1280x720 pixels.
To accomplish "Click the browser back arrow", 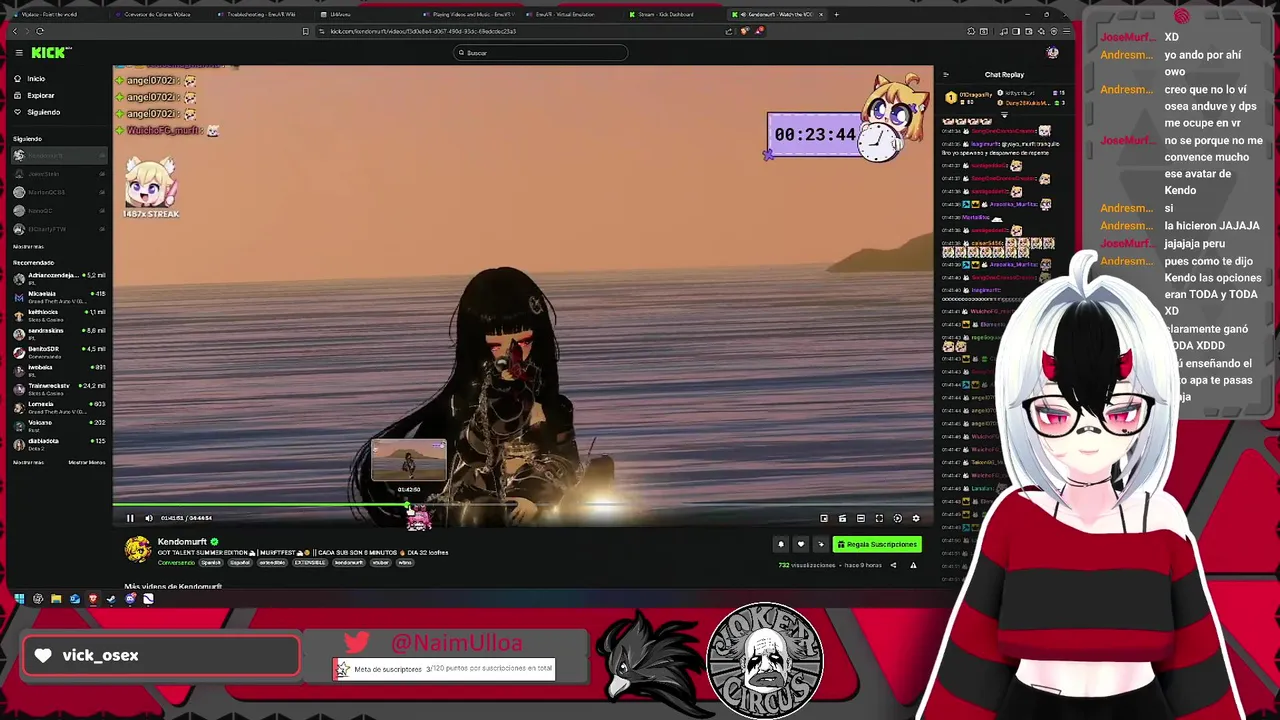I will 15,31.
